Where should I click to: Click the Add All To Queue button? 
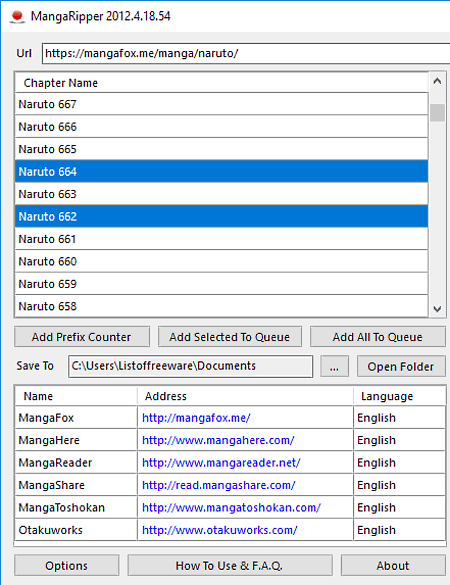coord(378,337)
